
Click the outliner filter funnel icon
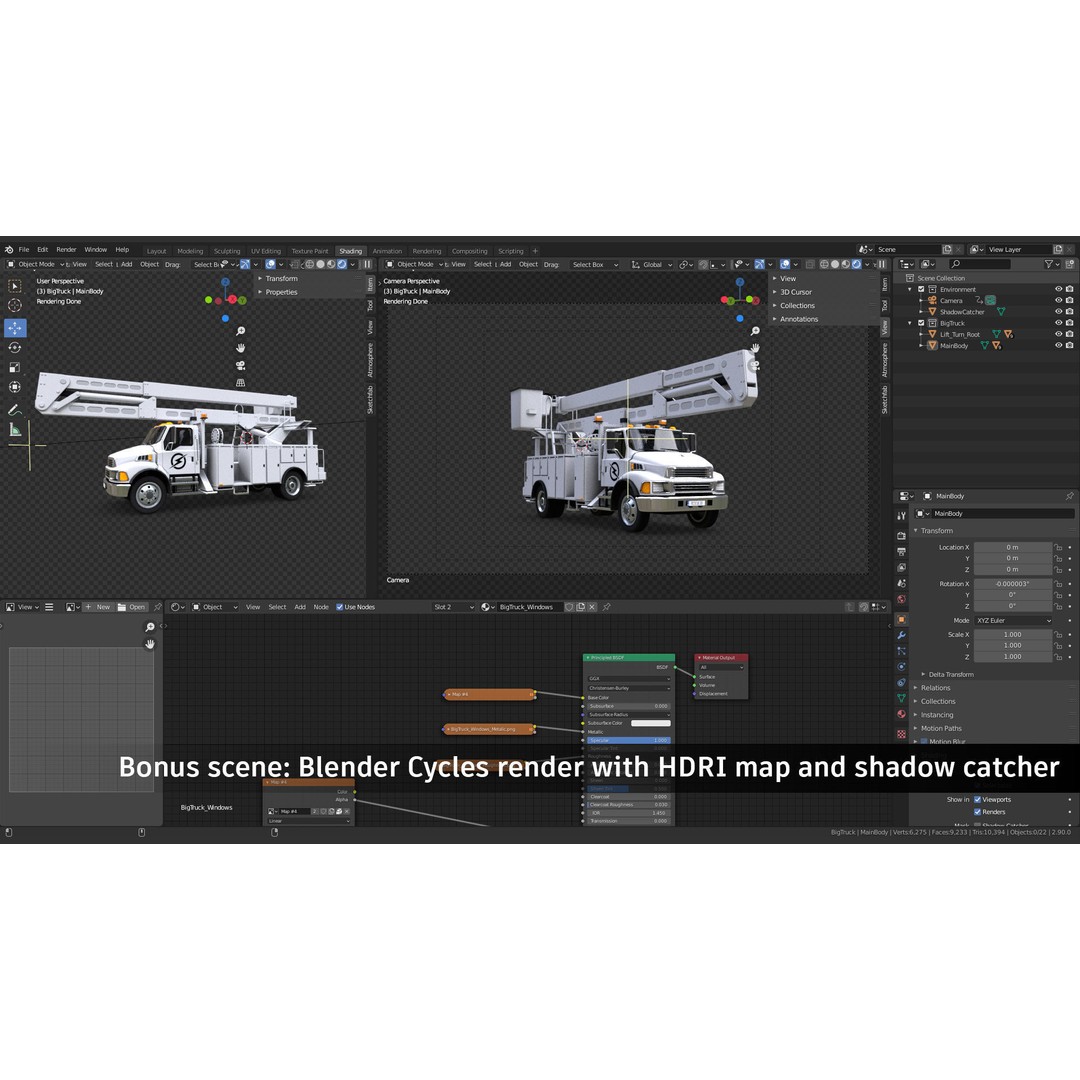(1049, 264)
